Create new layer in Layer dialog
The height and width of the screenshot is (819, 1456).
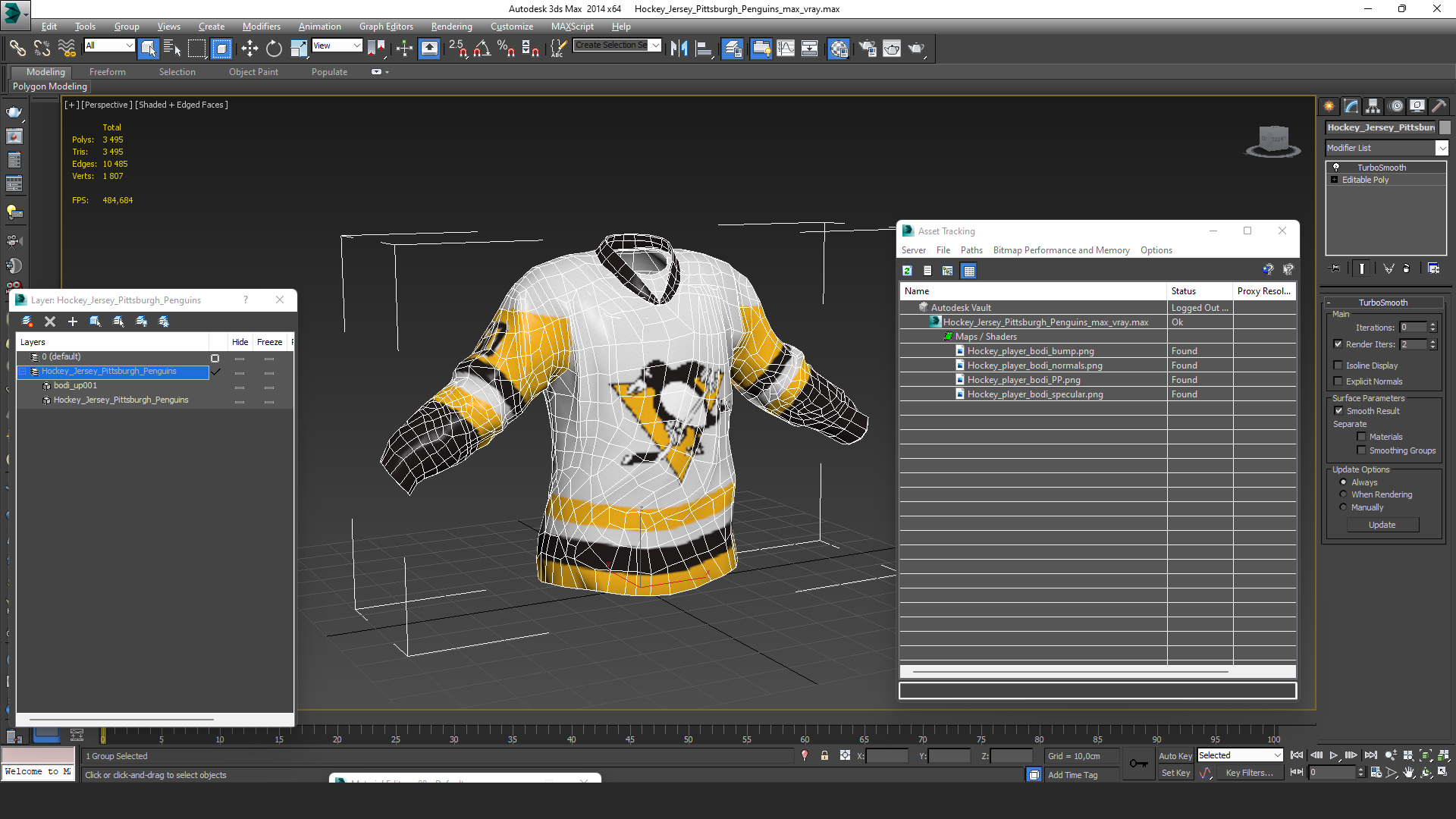[x=27, y=322]
